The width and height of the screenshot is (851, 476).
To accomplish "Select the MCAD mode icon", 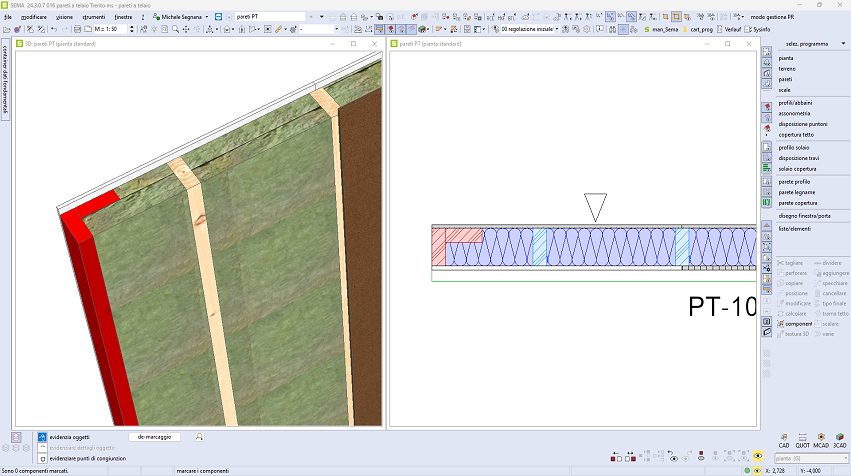I will 820,437.
